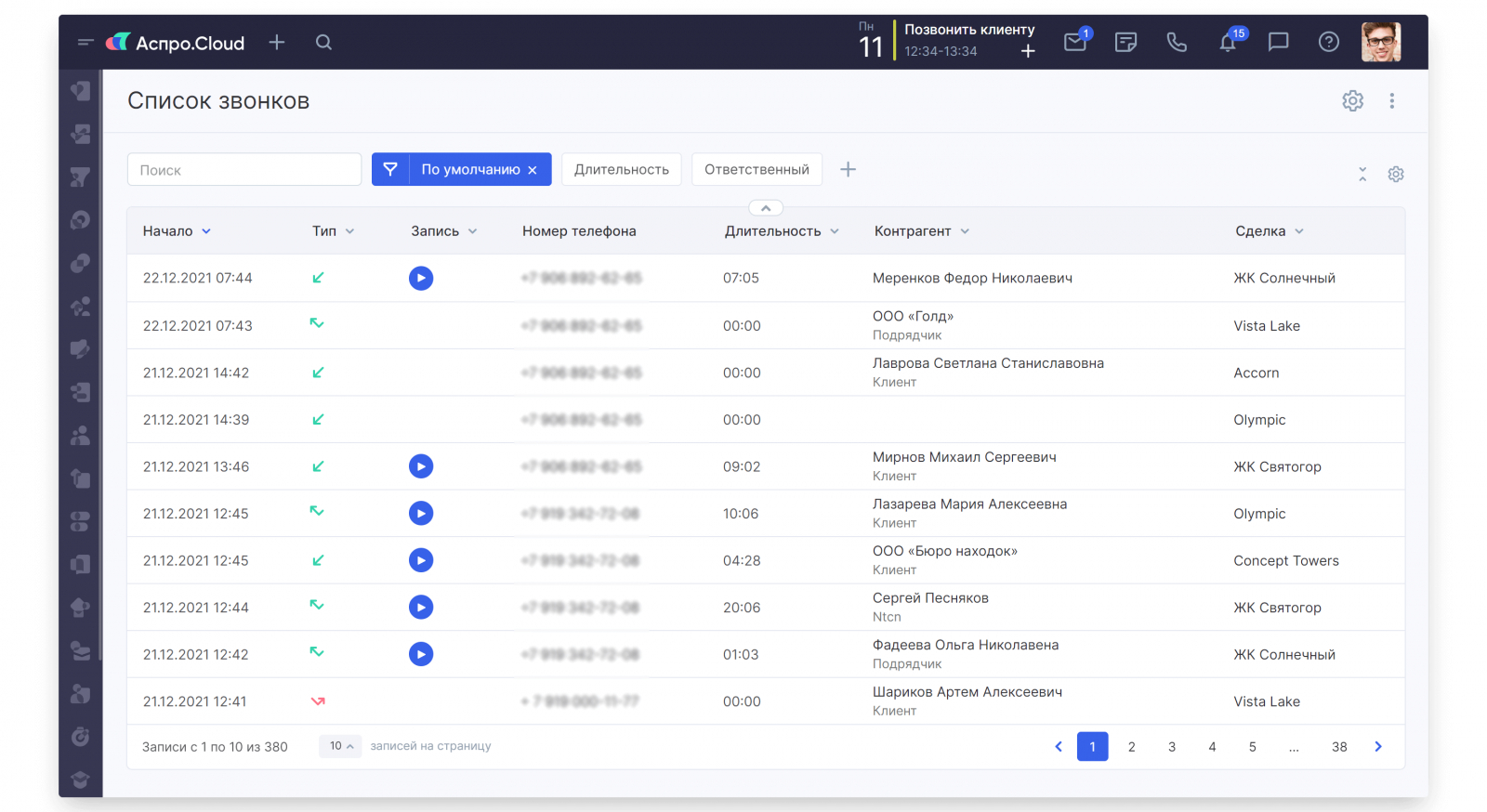Image resolution: width=1487 pixels, height=812 pixels.
Task: Open the mail envelope icon
Action: [1075, 42]
